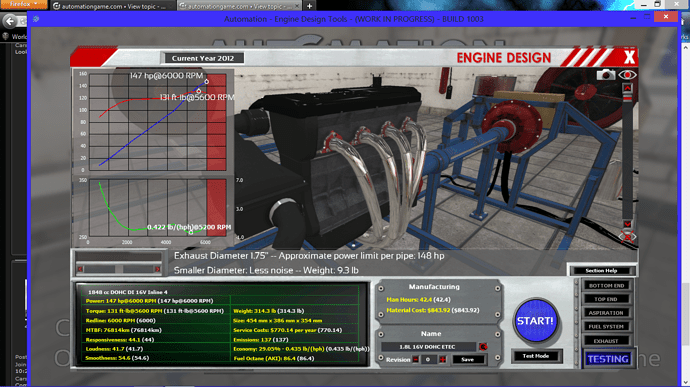Decrease revision with the minus button
690x387 pixels.
415,360
